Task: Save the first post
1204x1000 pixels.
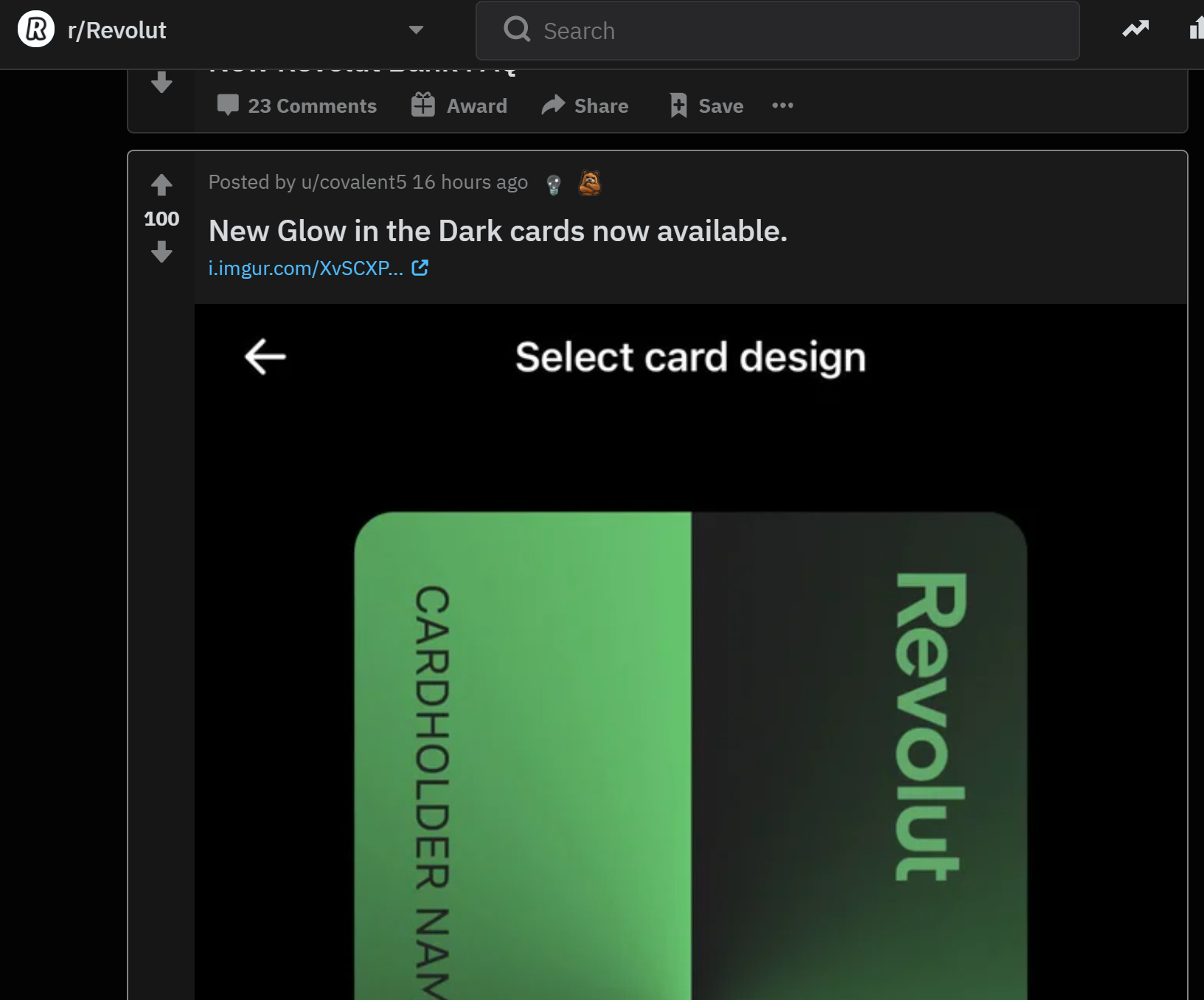Action: (x=706, y=105)
